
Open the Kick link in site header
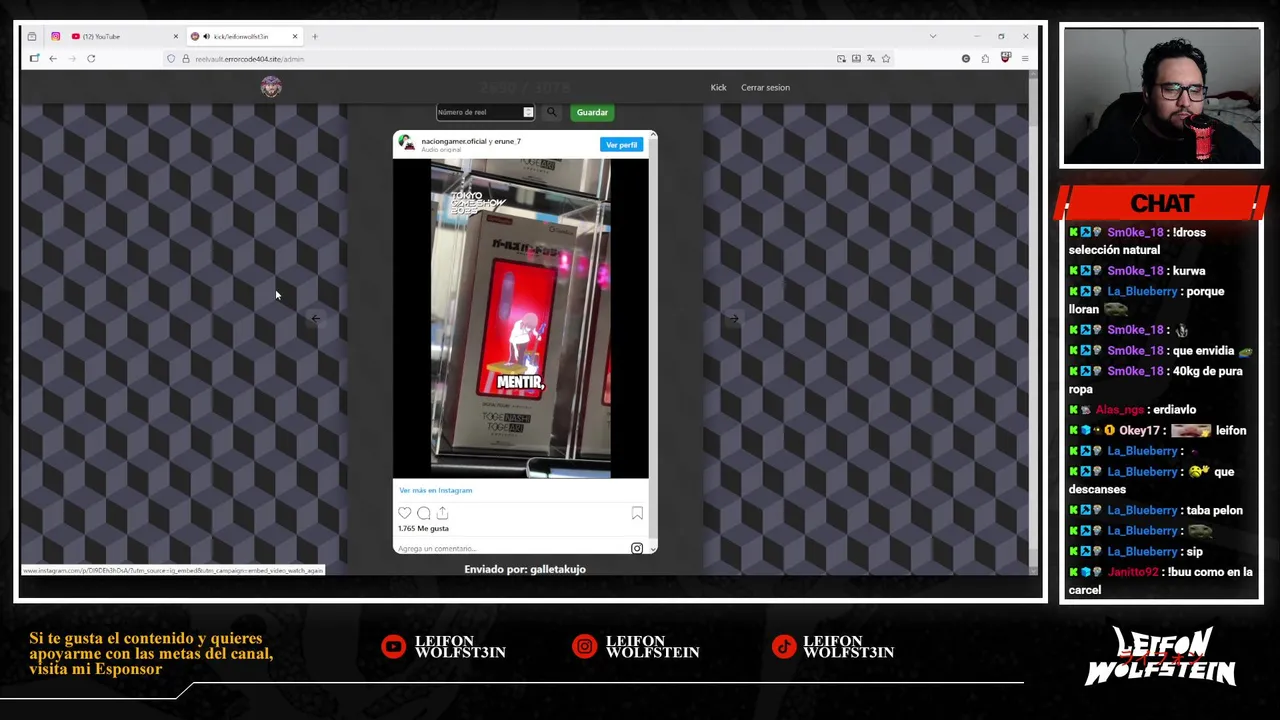pos(718,87)
